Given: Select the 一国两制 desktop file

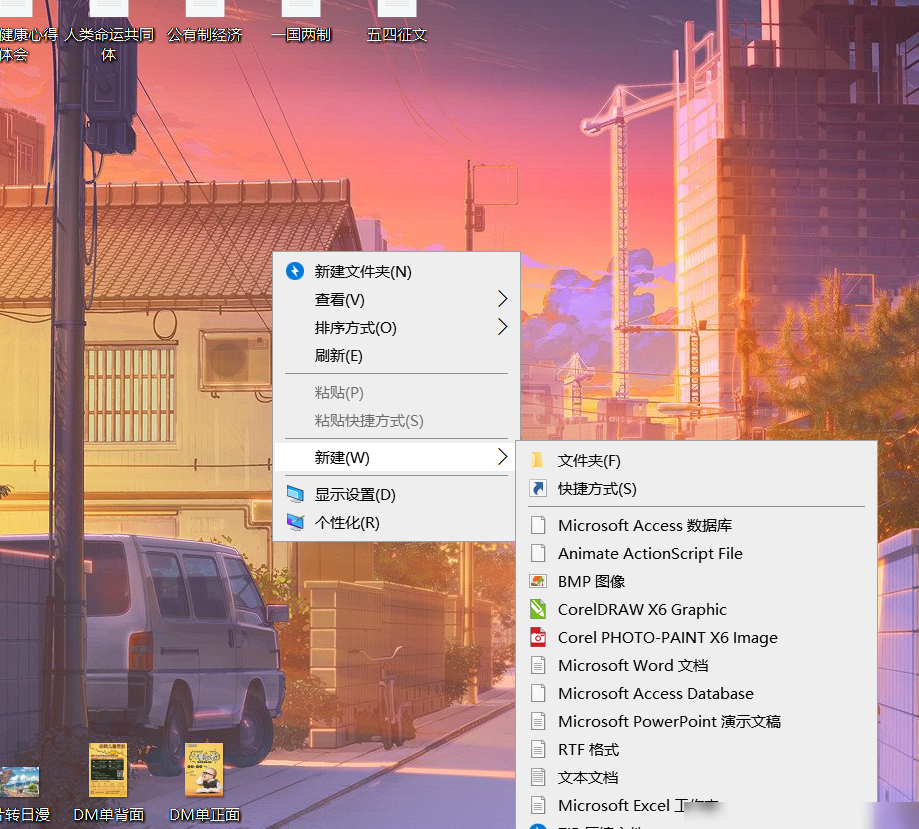Looking at the screenshot, I should 301,23.
